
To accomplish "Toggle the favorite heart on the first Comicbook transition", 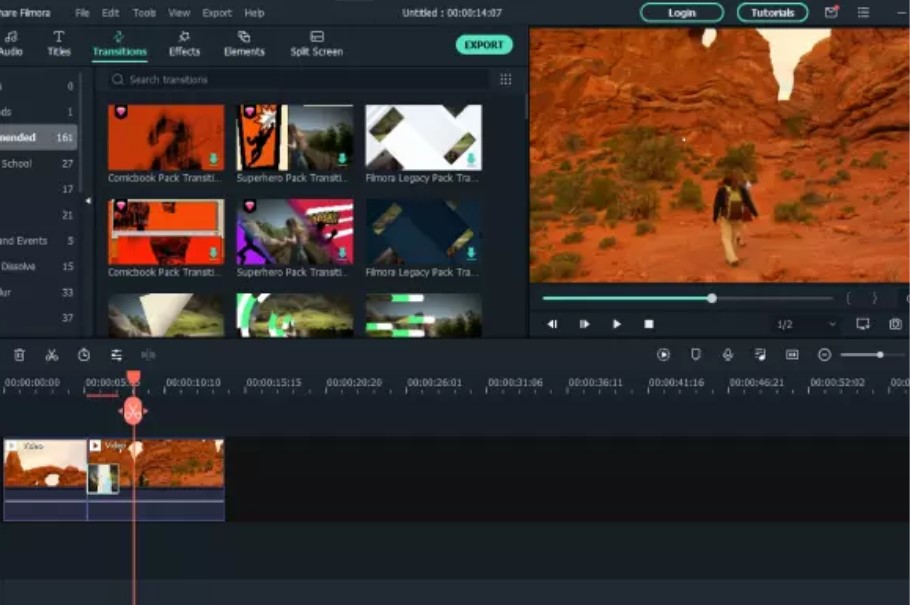I will (x=120, y=113).
